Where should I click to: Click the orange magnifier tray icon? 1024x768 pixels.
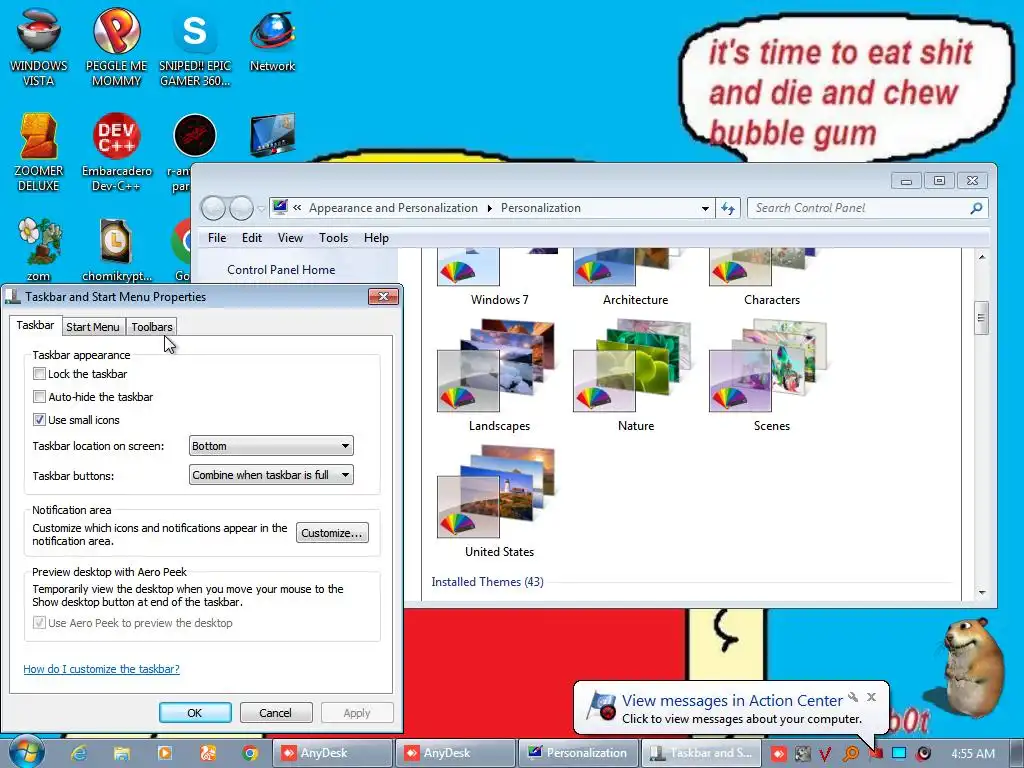850,754
